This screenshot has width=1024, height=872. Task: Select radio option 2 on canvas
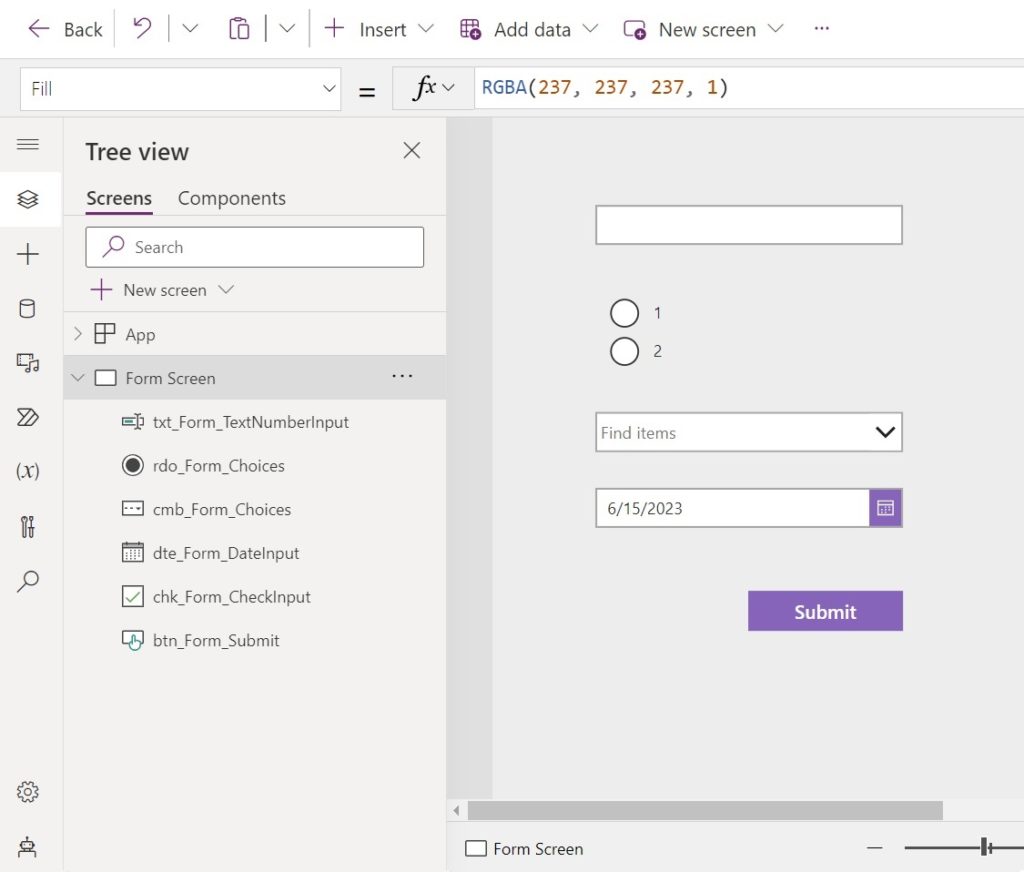coord(624,351)
